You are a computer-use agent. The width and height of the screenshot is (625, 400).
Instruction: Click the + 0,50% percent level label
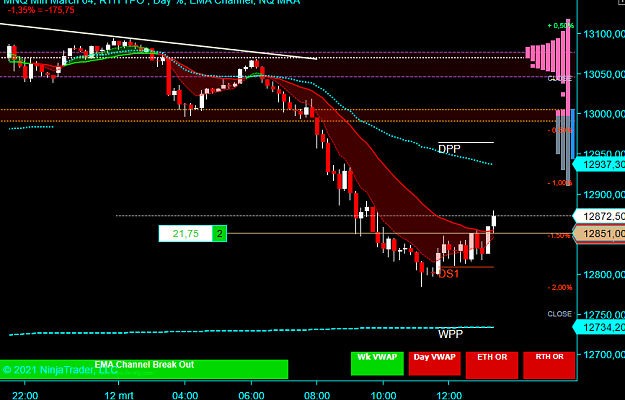(560, 26)
